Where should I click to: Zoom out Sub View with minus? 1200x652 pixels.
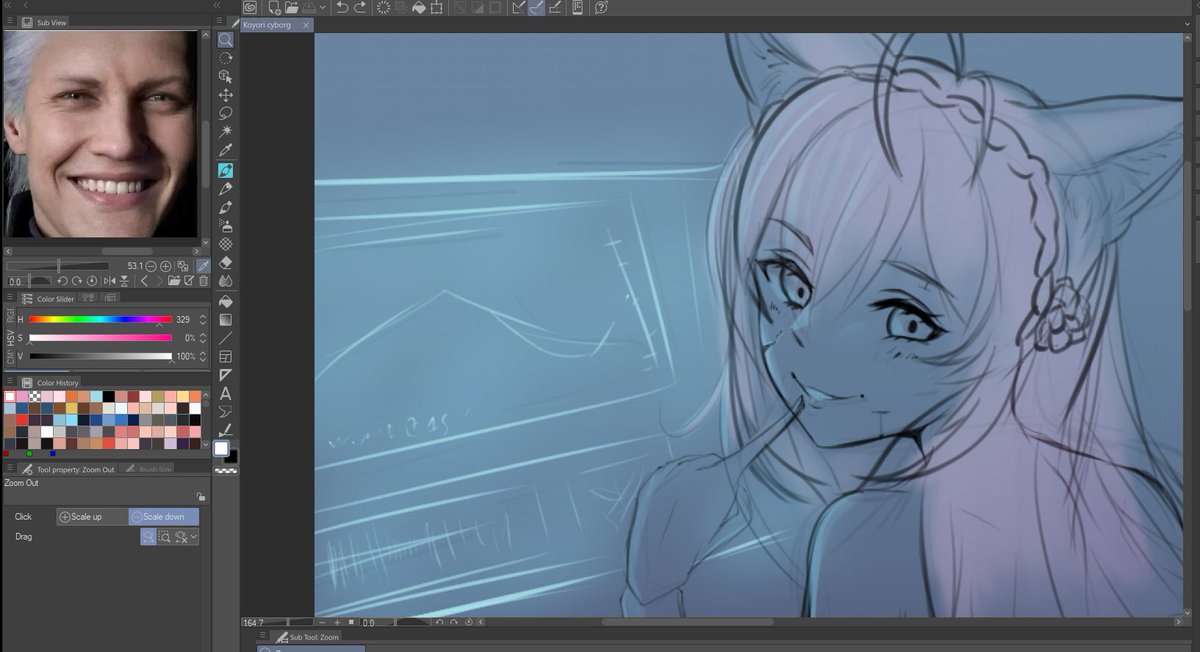[151, 267]
